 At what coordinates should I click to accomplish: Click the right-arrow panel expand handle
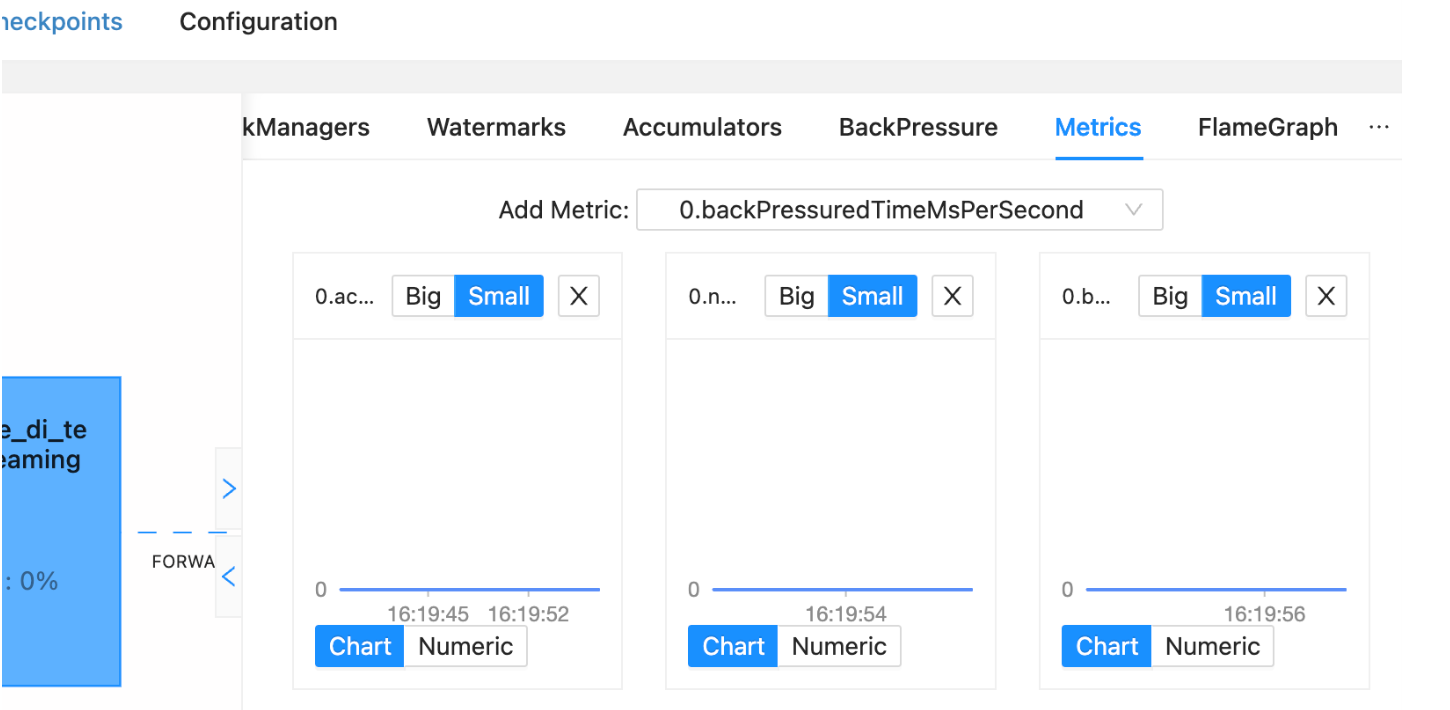pyautogui.click(x=229, y=488)
